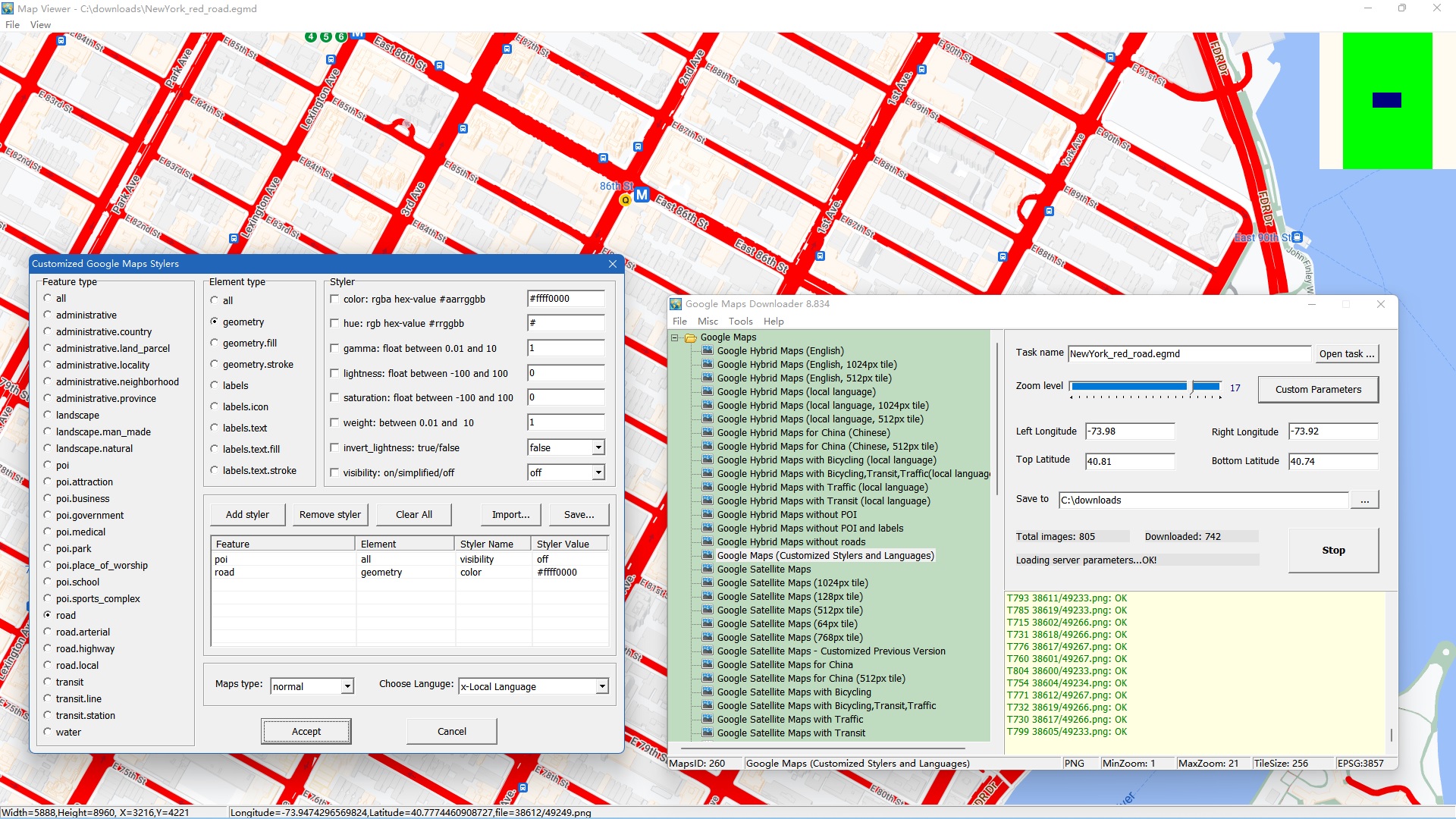The height and width of the screenshot is (819, 1456).
Task: Click the Map Viewer title bar icon
Action: click(8, 8)
